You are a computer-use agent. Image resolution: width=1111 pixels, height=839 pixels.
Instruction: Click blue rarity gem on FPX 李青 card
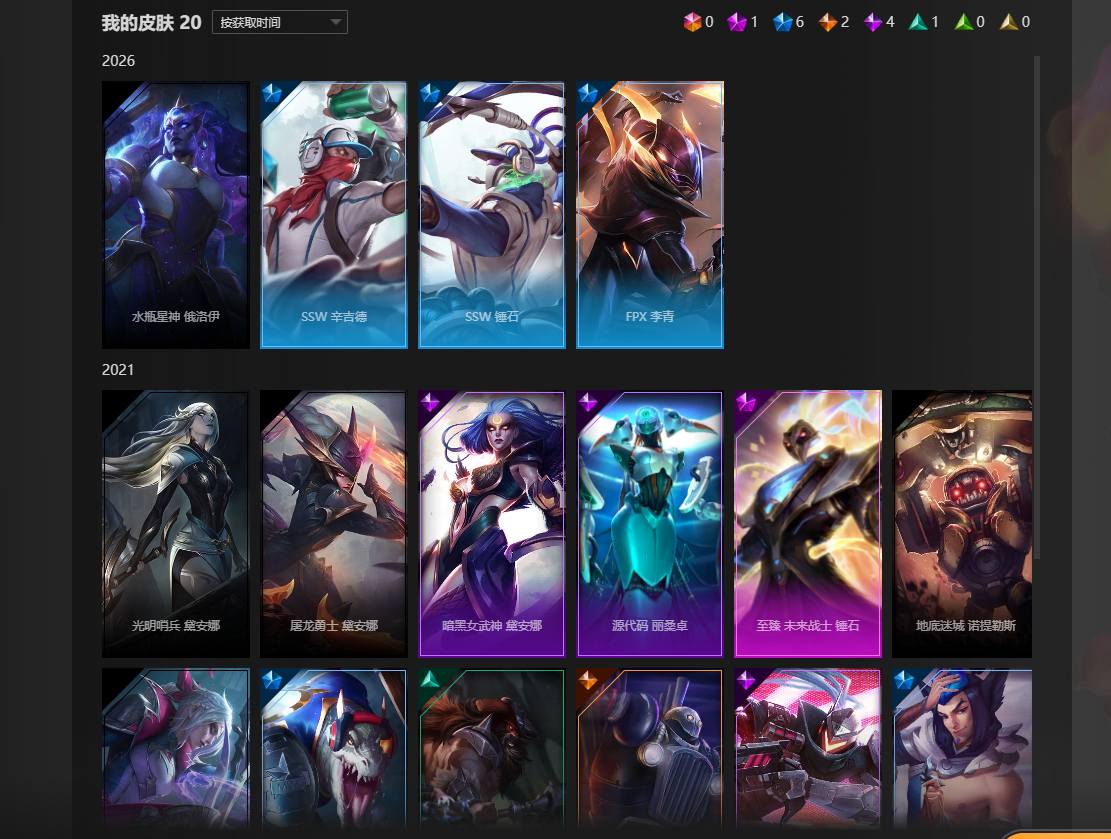point(588,93)
